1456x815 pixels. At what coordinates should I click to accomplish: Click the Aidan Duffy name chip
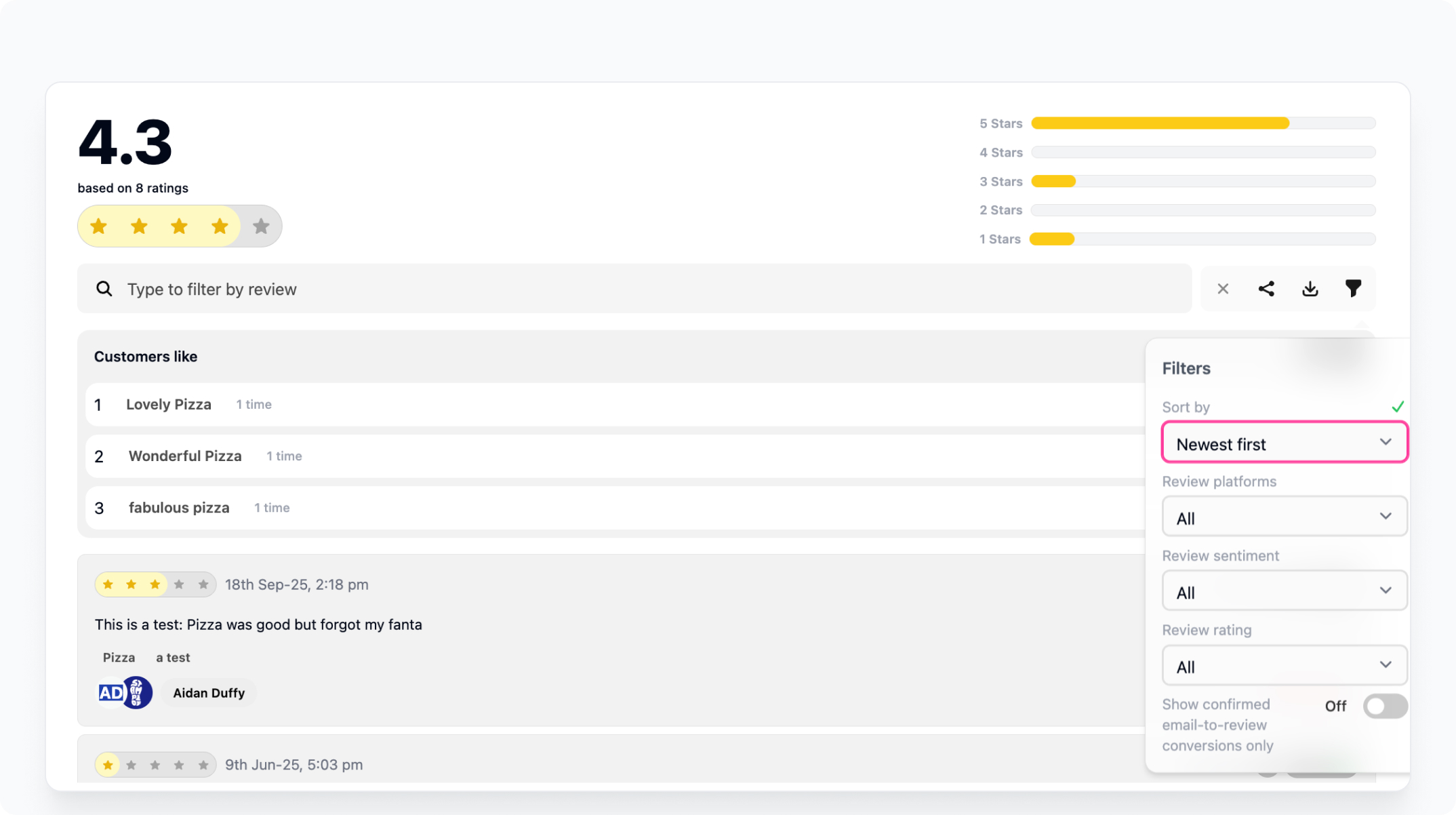coord(209,693)
